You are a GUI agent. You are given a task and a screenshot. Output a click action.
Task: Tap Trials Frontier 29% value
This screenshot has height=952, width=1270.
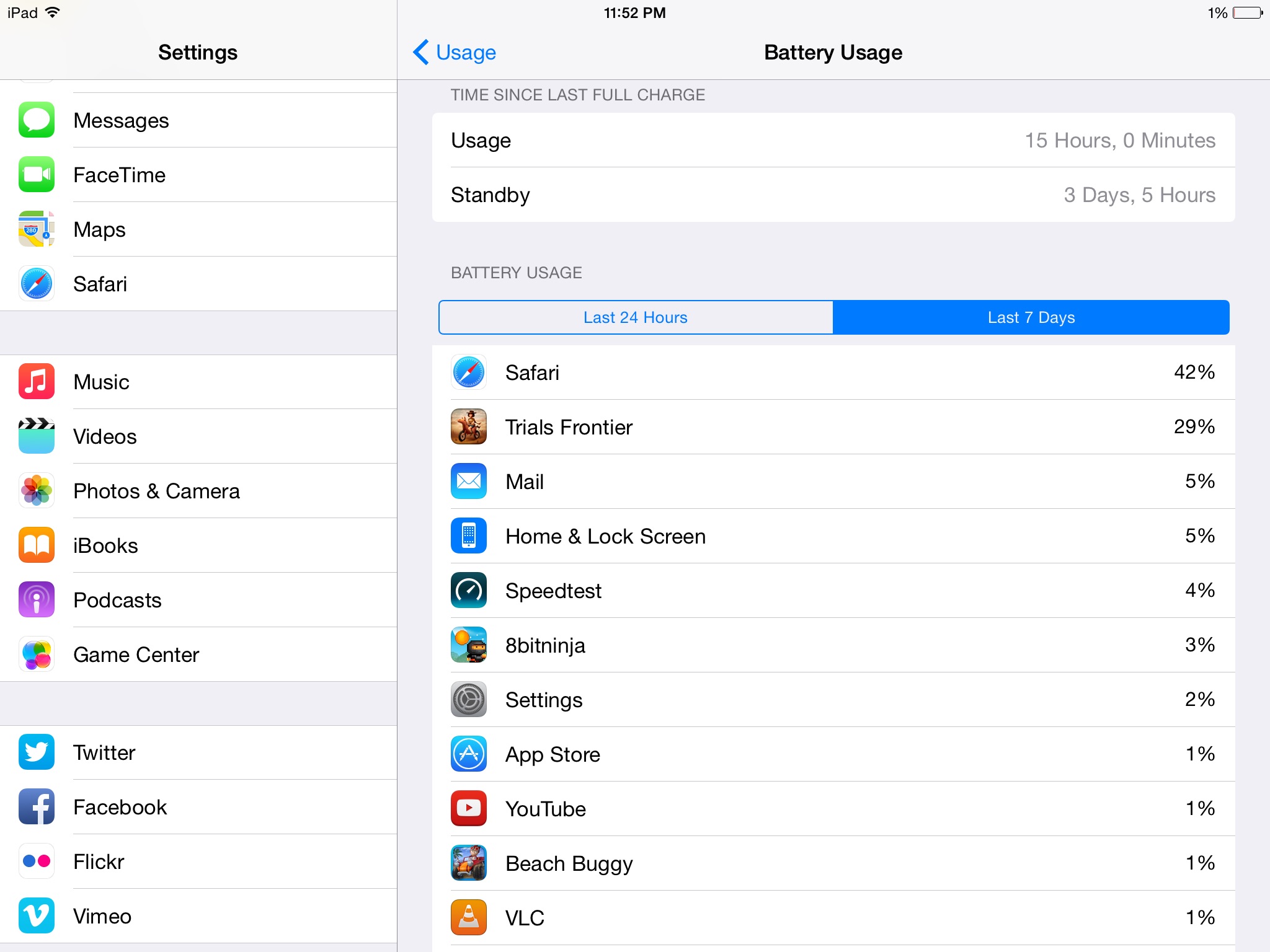(x=1194, y=427)
